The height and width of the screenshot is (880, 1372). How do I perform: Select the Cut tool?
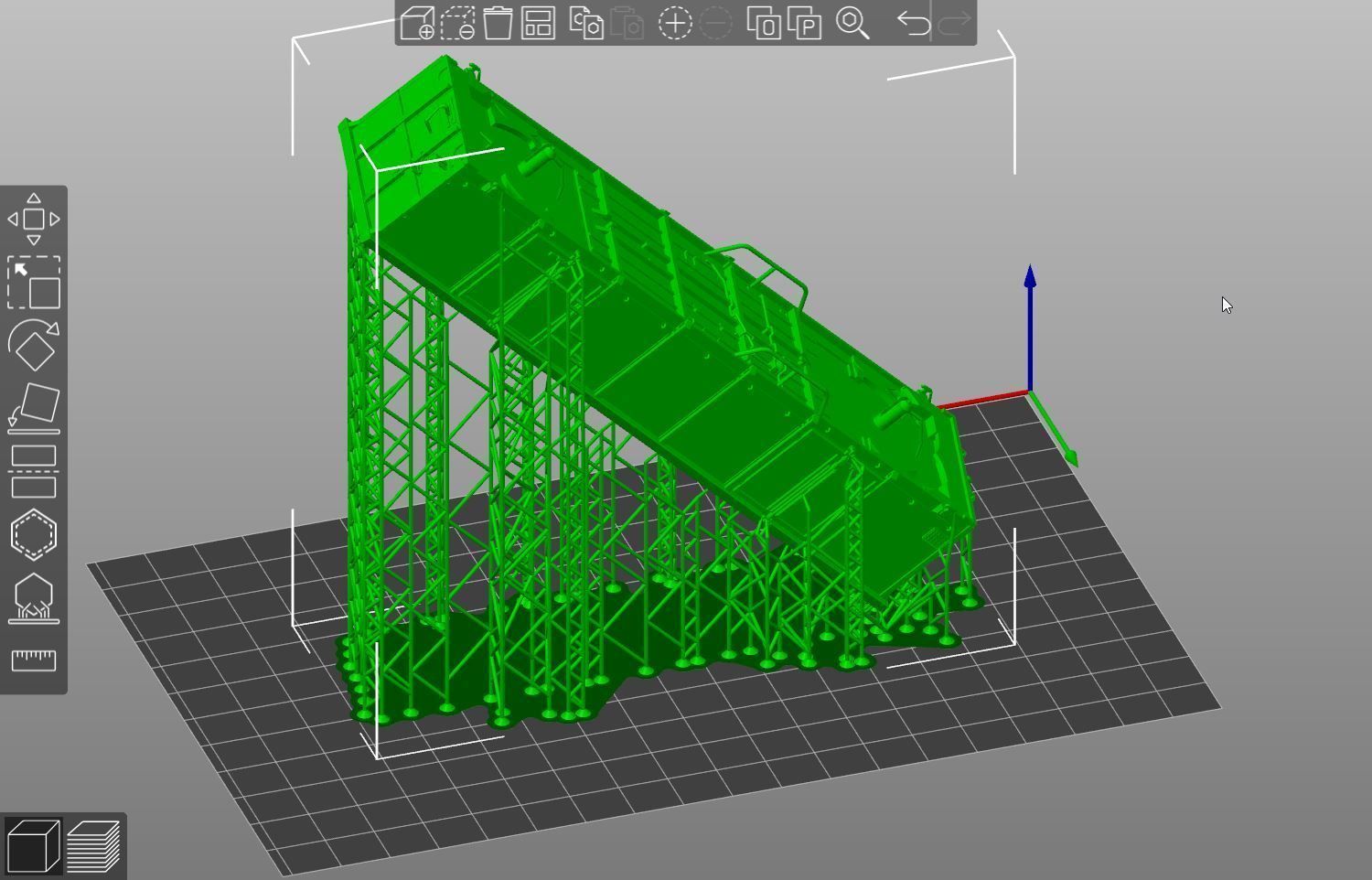click(34, 471)
